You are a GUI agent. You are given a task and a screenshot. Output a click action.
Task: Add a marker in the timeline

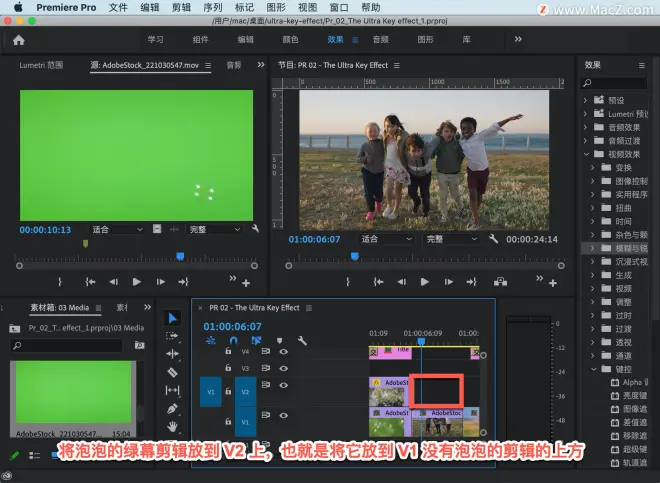[x=279, y=340]
